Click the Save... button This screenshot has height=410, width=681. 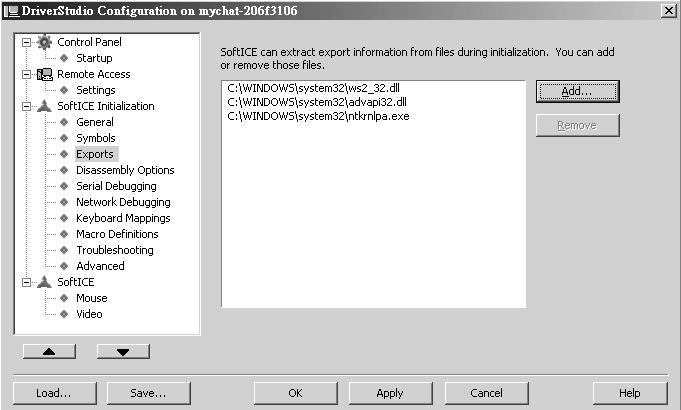pos(149,393)
